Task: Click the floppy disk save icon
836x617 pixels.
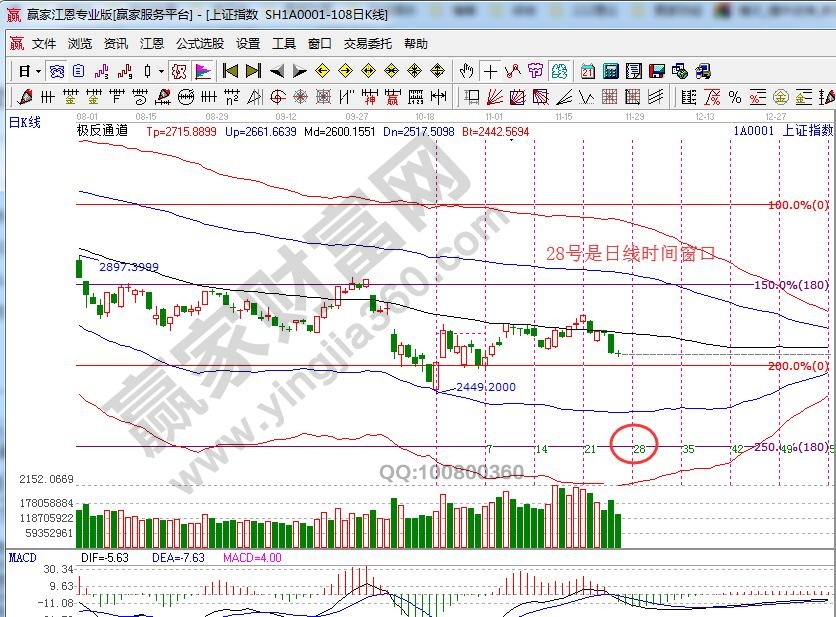Action: click(x=656, y=71)
